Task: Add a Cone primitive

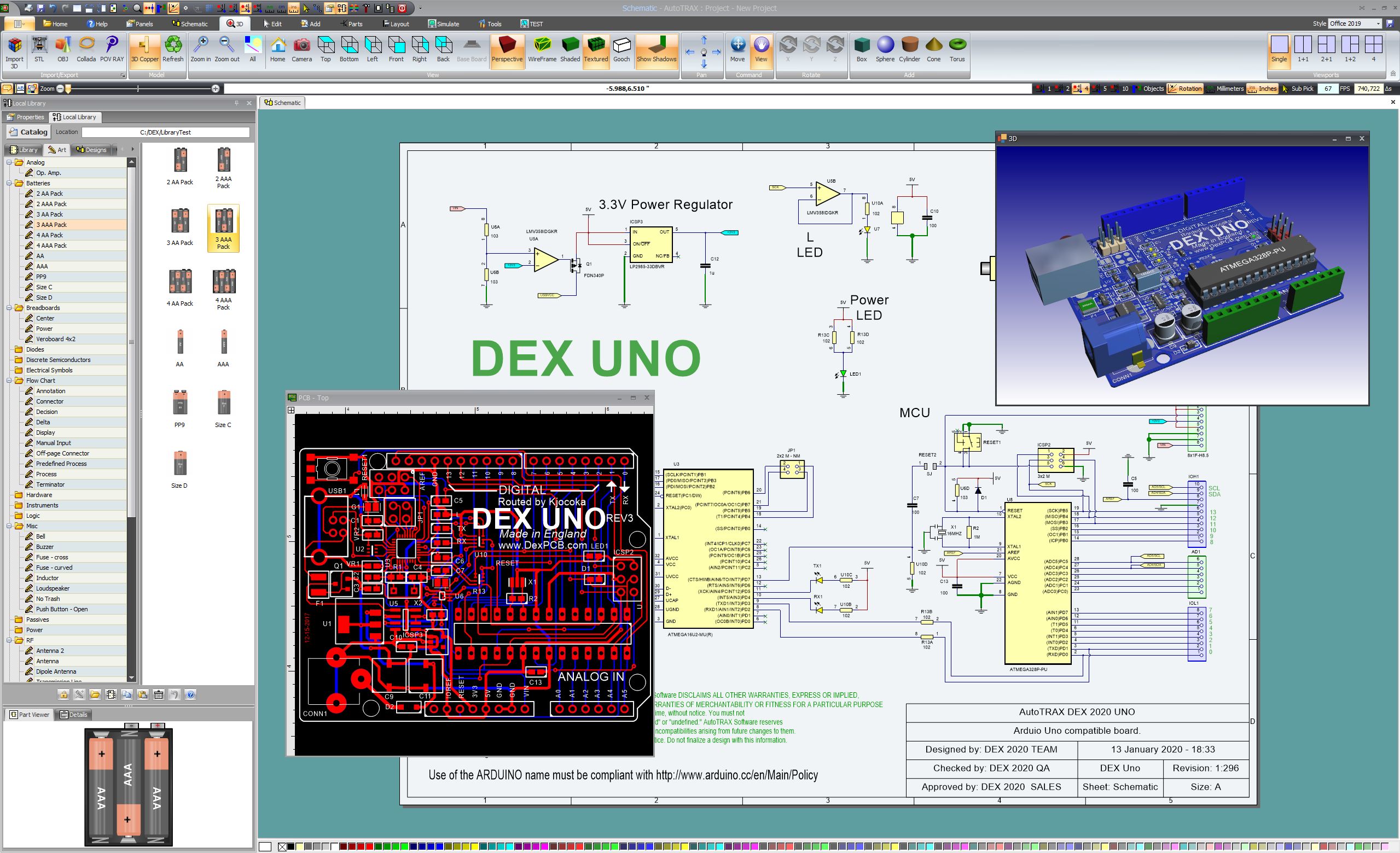Action: click(934, 49)
